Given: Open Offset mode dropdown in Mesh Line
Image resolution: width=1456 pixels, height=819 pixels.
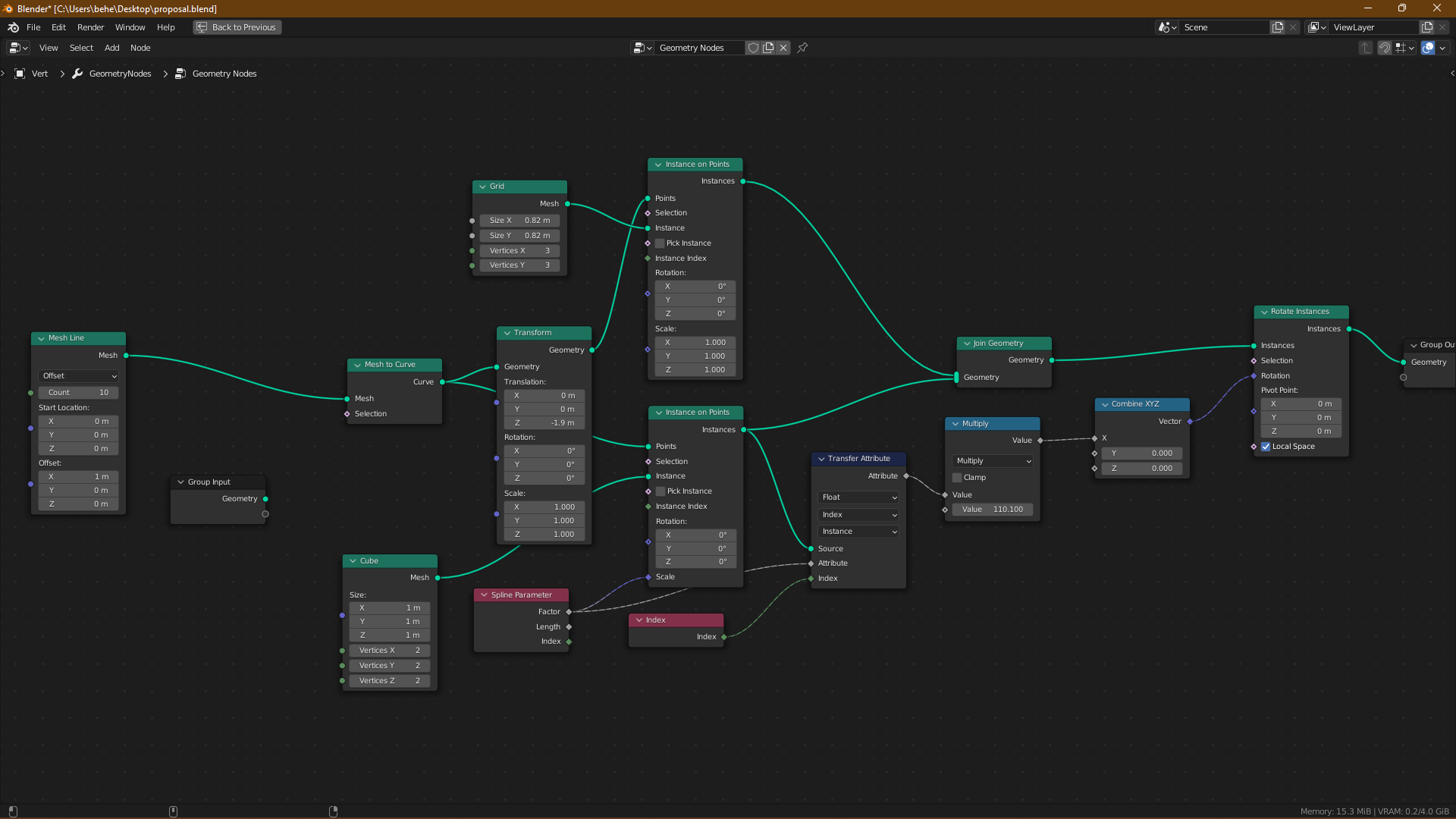Looking at the screenshot, I should pyautogui.click(x=79, y=376).
